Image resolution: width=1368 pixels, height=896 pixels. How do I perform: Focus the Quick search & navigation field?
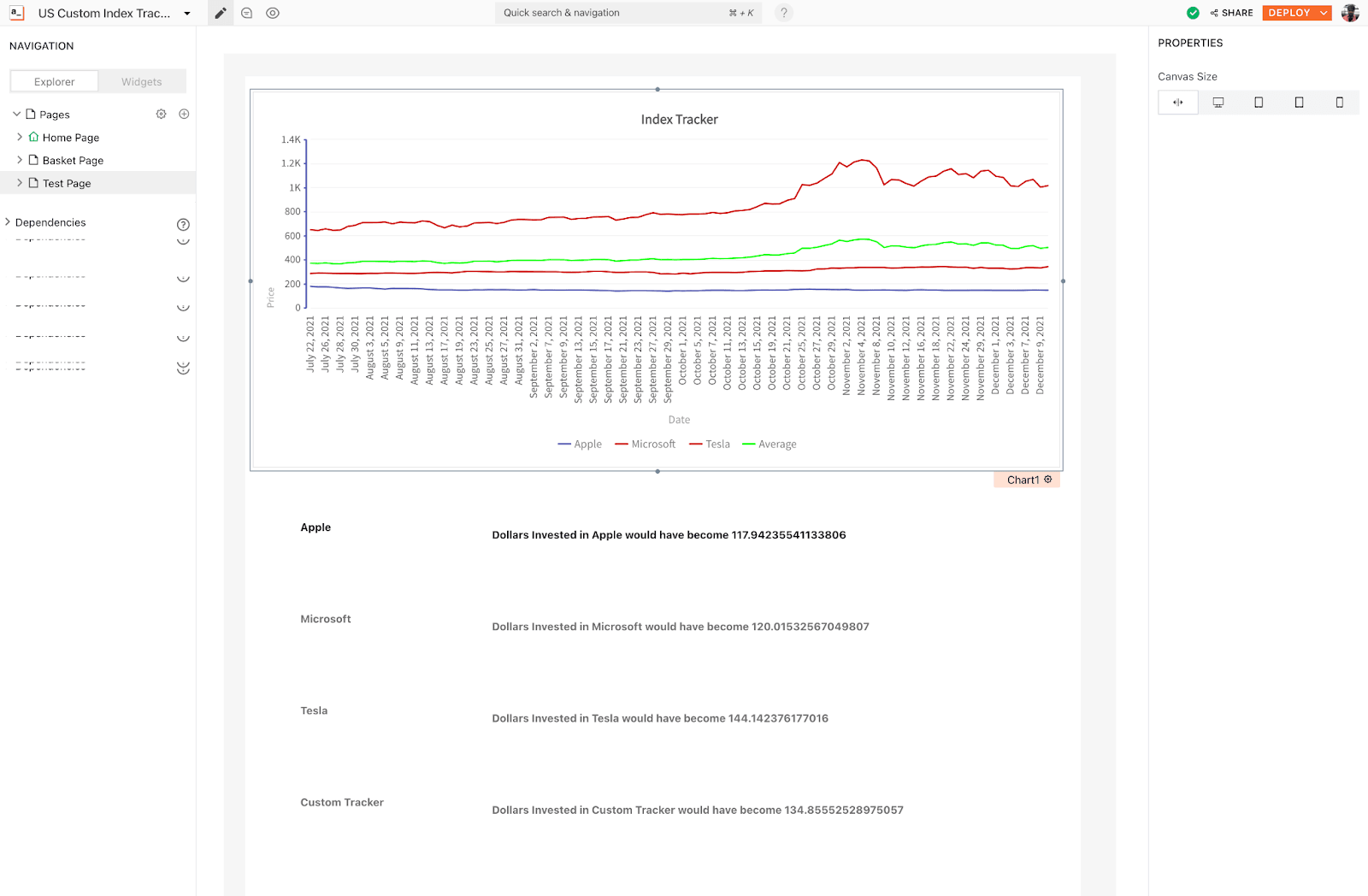point(611,13)
